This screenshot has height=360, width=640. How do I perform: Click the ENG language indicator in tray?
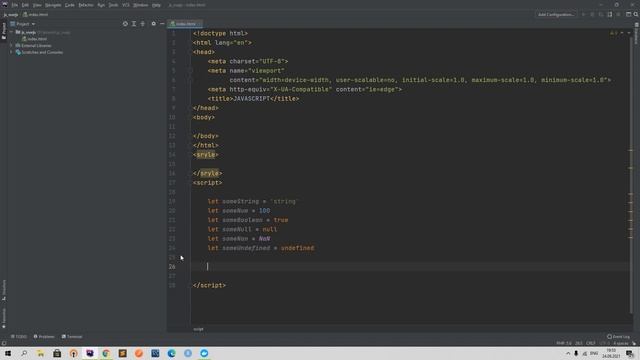[594, 353]
